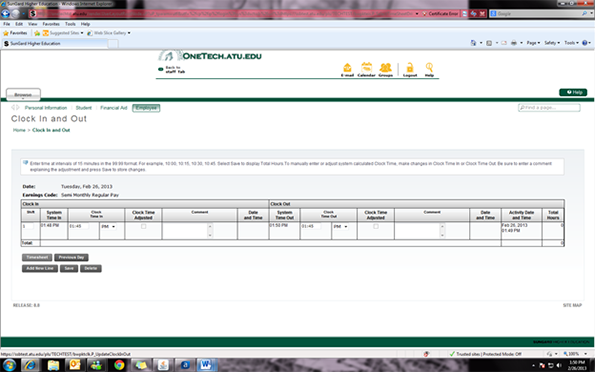595x372 pixels.
Task: Expand the Clock In AM/PM dropdown
Action: [109, 227]
